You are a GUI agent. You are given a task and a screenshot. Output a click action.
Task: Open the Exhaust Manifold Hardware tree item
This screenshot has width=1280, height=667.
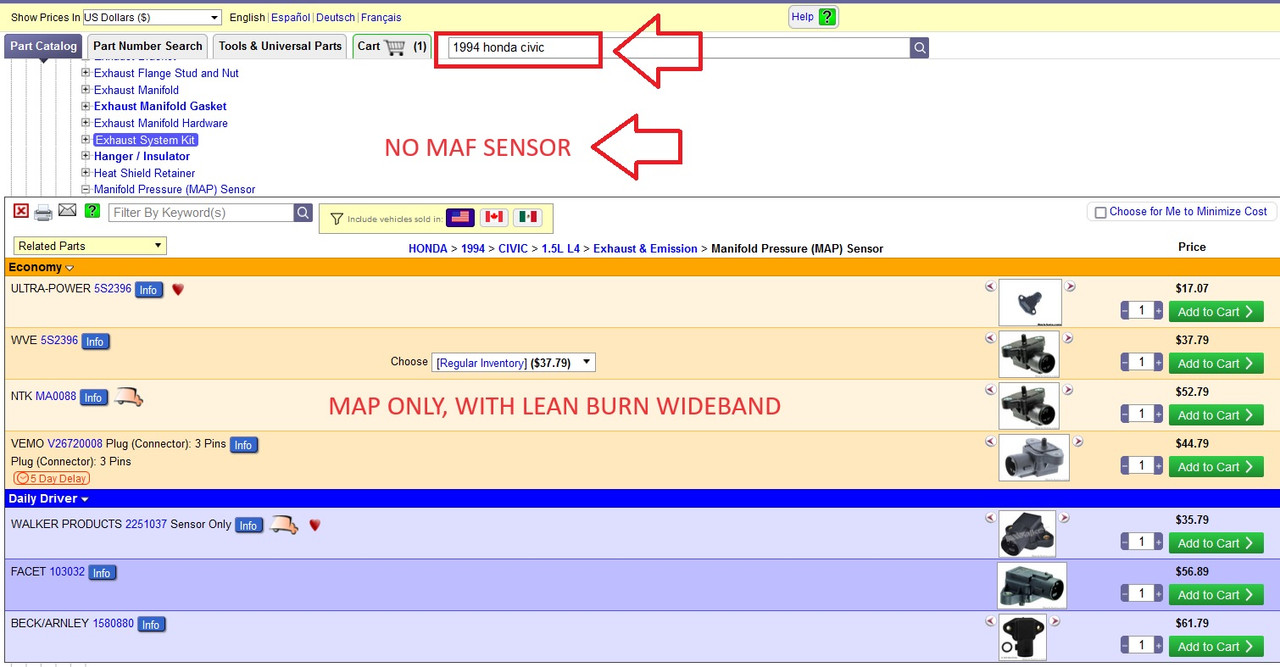point(161,123)
